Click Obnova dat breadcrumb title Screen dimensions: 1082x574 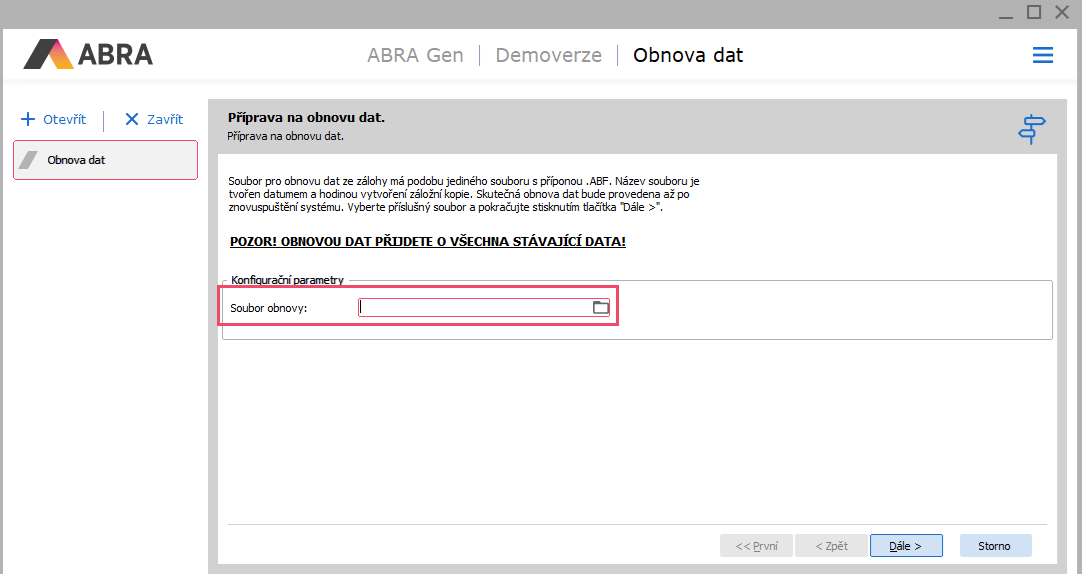coord(688,55)
